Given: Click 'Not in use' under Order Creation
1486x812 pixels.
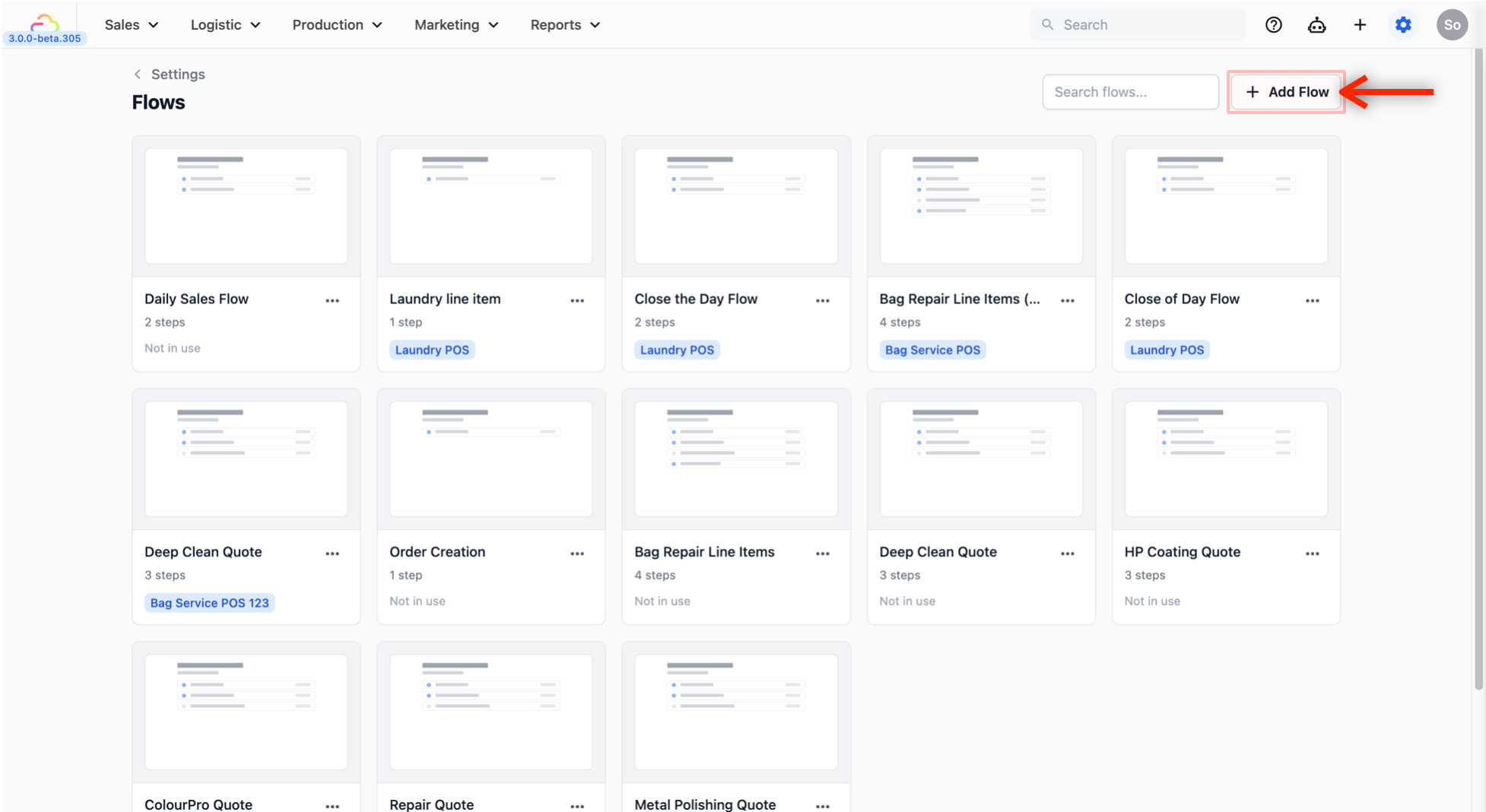Looking at the screenshot, I should [x=418, y=601].
